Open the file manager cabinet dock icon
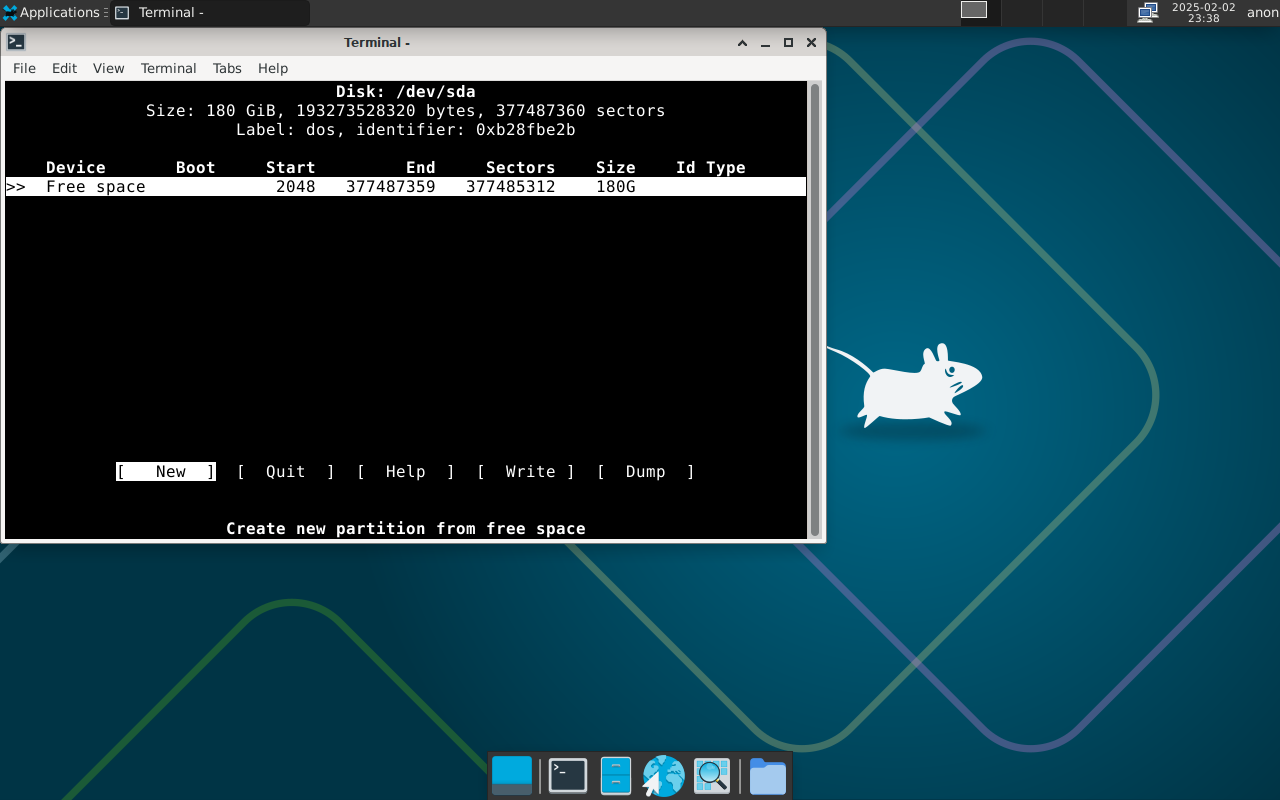1280x800 pixels. coord(616,776)
